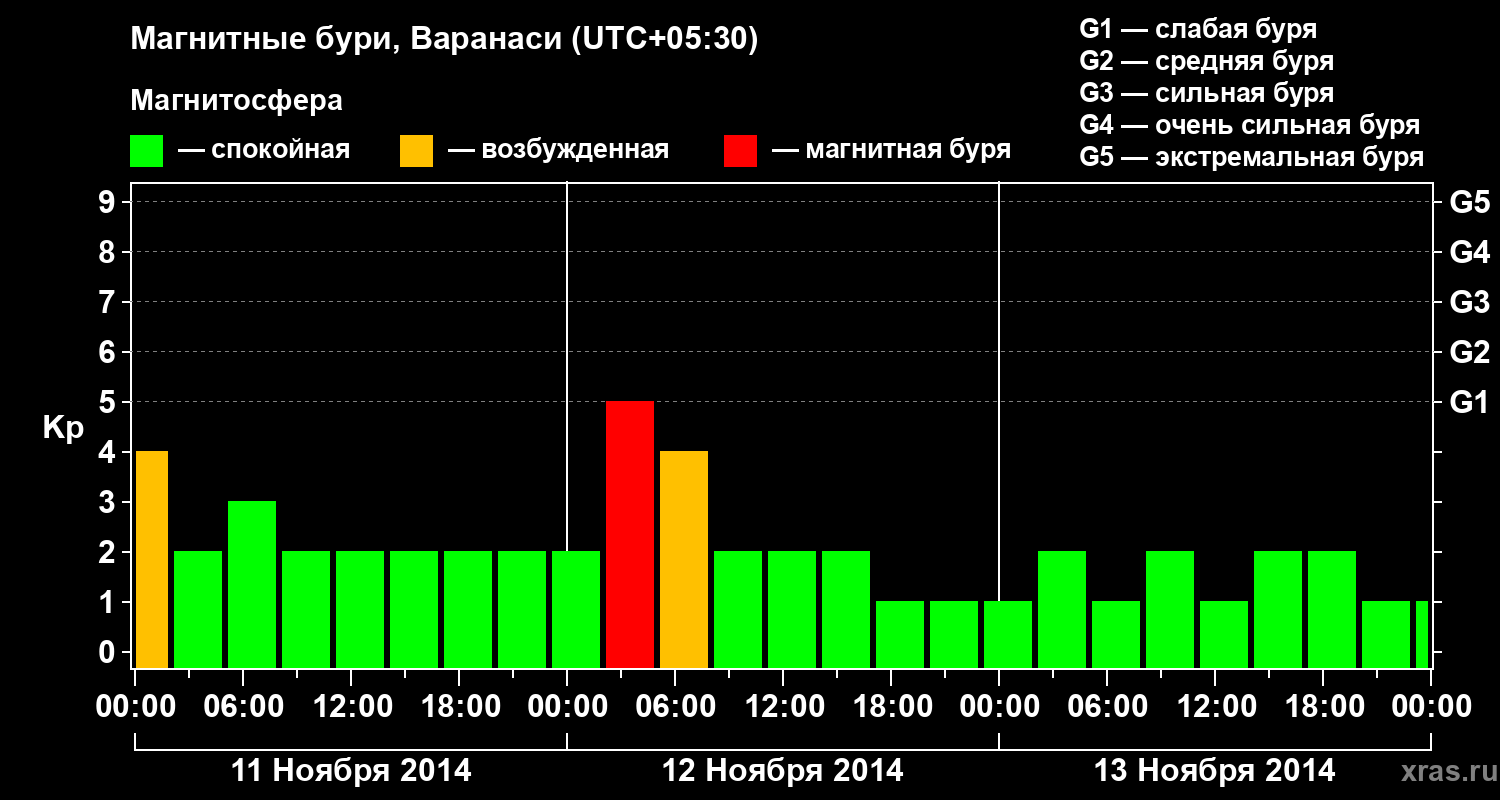The width and height of the screenshot is (1500, 800).
Task: Click the '— возбужденная' legend label
Action: pos(558,150)
